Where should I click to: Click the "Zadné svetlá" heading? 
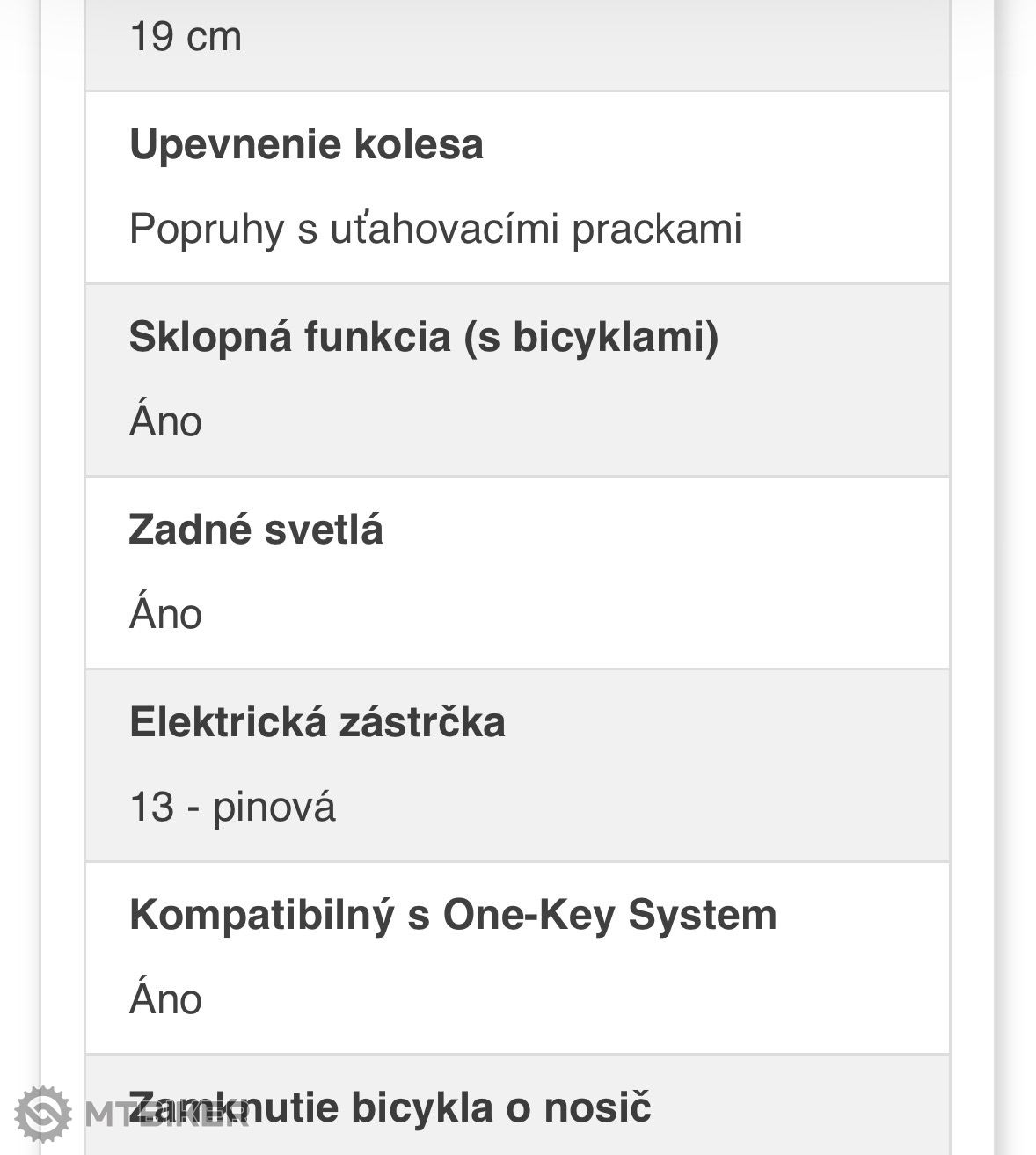(x=256, y=530)
